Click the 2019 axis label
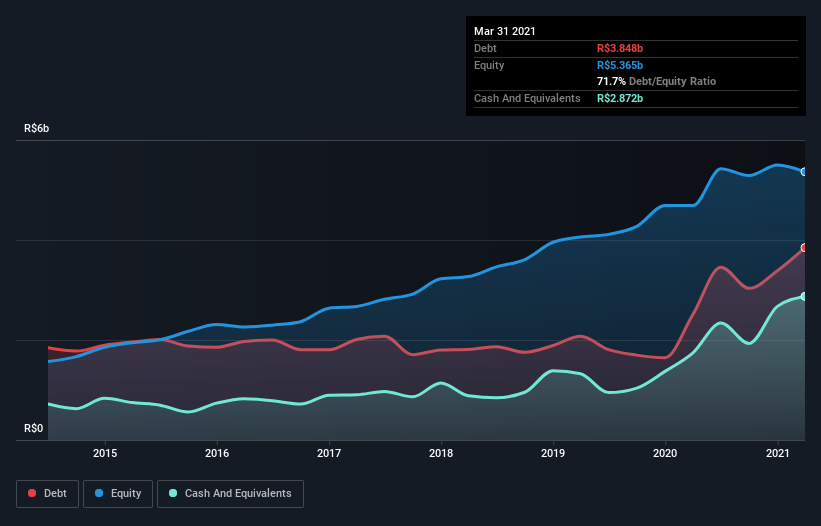This screenshot has width=821, height=526. point(553,453)
